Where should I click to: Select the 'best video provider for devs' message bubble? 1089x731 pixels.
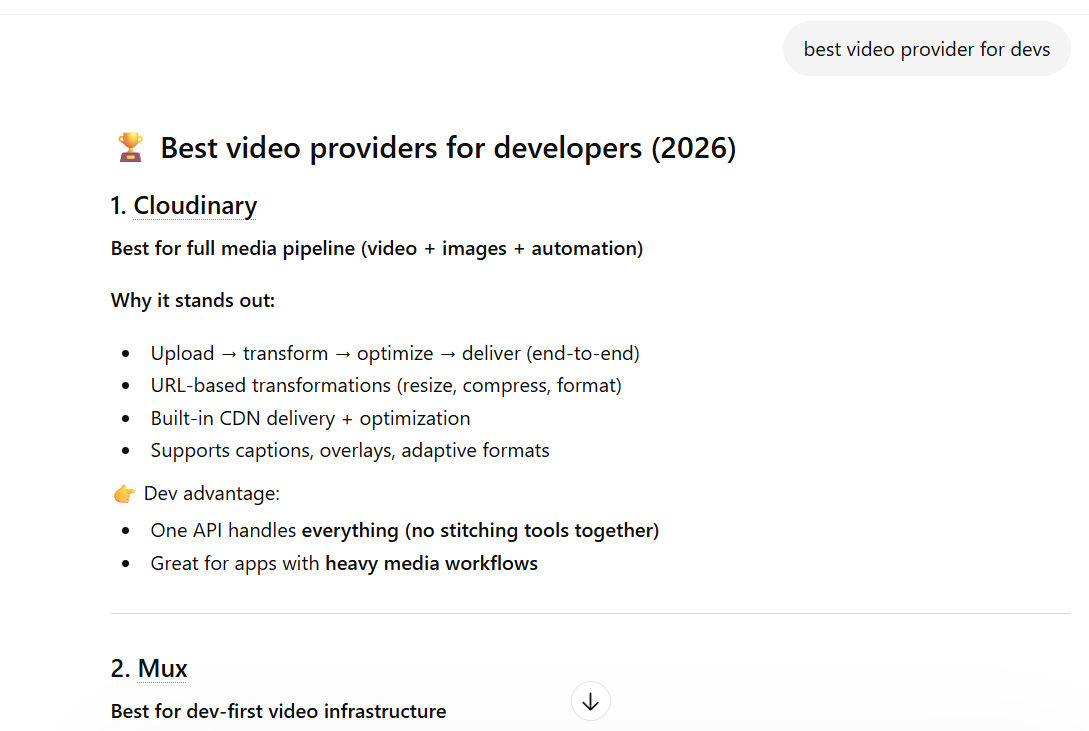click(x=926, y=49)
